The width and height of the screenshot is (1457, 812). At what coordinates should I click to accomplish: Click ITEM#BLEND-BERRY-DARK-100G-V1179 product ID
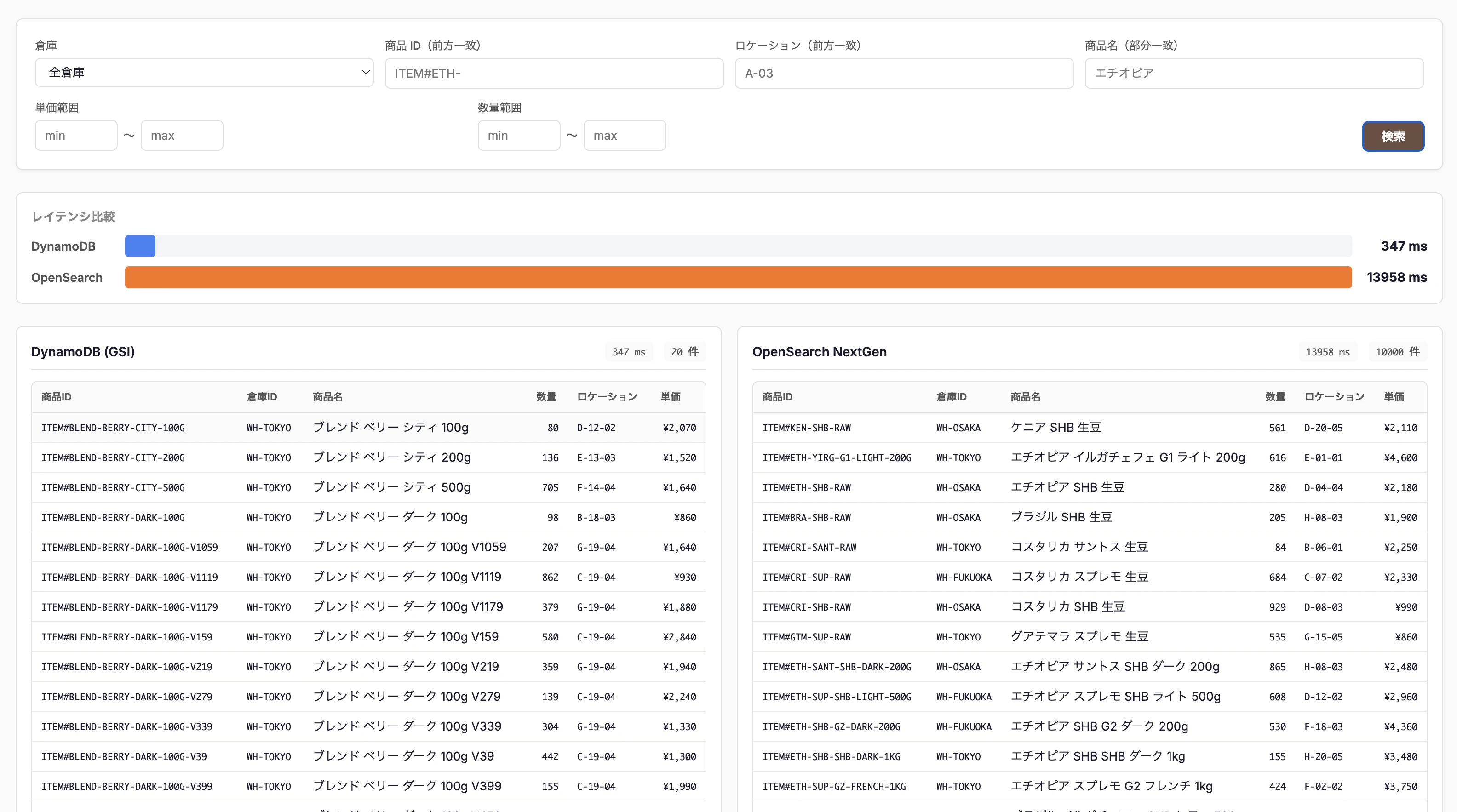click(x=130, y=607)
